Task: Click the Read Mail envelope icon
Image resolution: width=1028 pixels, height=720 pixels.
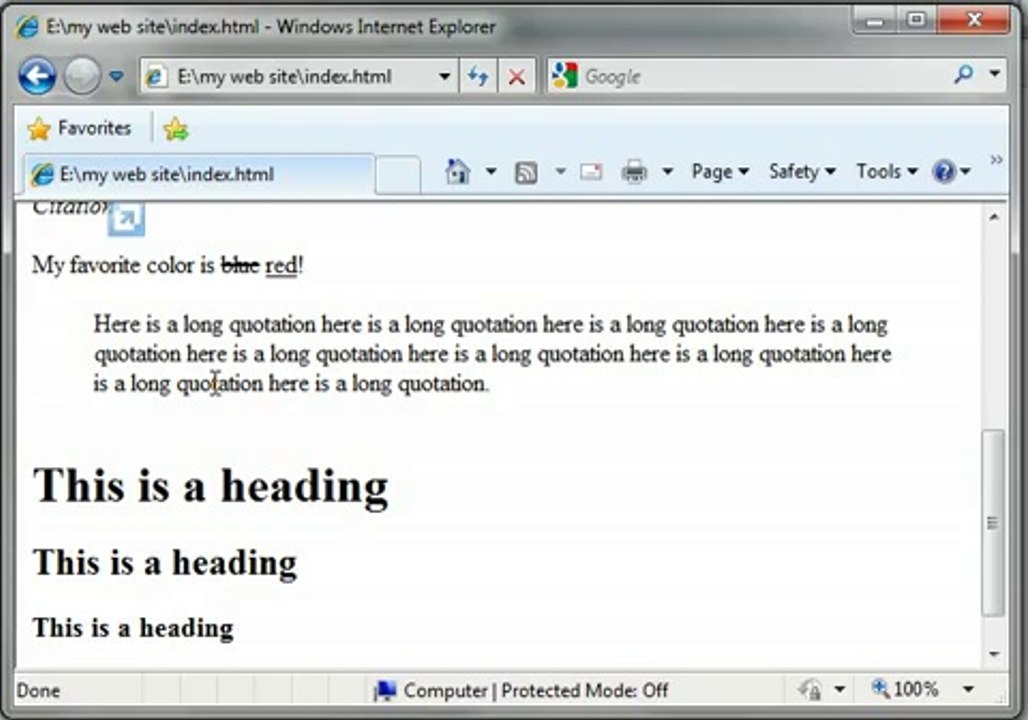Action: (591, 172)
